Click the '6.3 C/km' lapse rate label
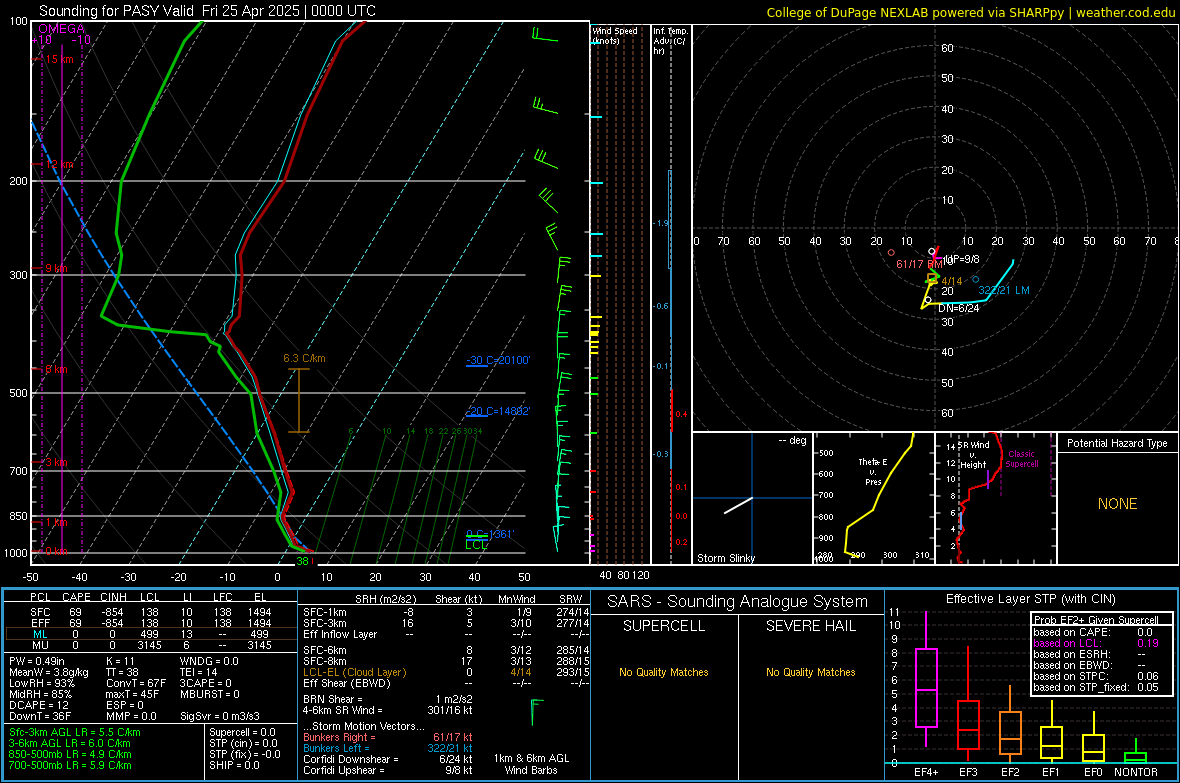 coord(304,358)
